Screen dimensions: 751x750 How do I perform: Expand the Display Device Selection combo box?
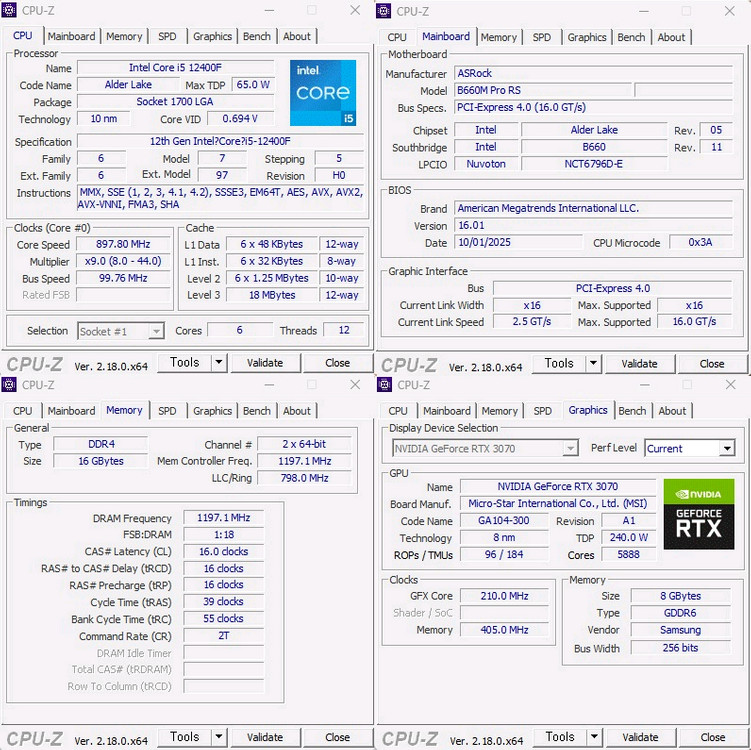(570, 449)
